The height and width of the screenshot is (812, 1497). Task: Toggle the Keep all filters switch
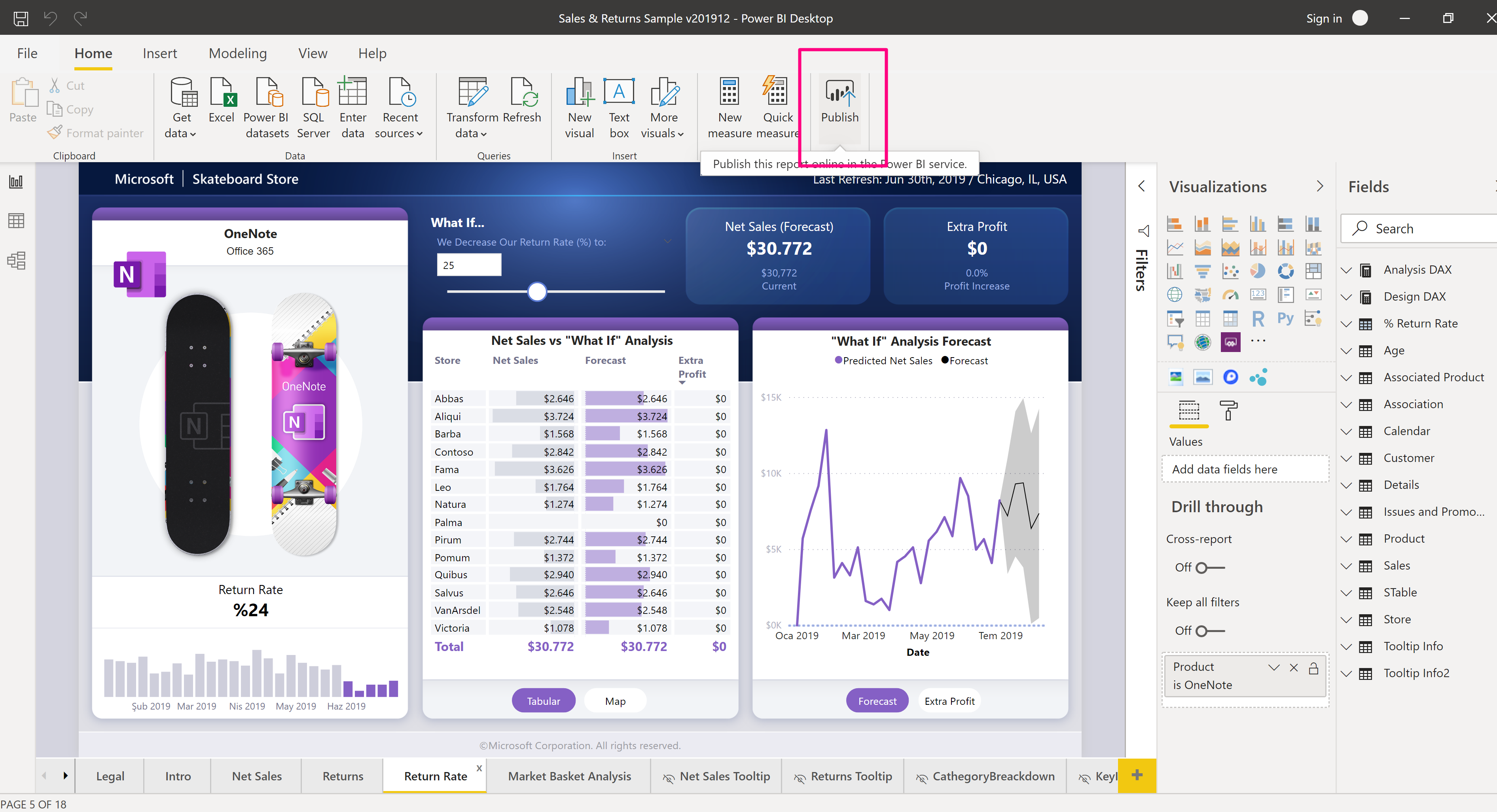pyautogui.click(x=1210, y=631)
